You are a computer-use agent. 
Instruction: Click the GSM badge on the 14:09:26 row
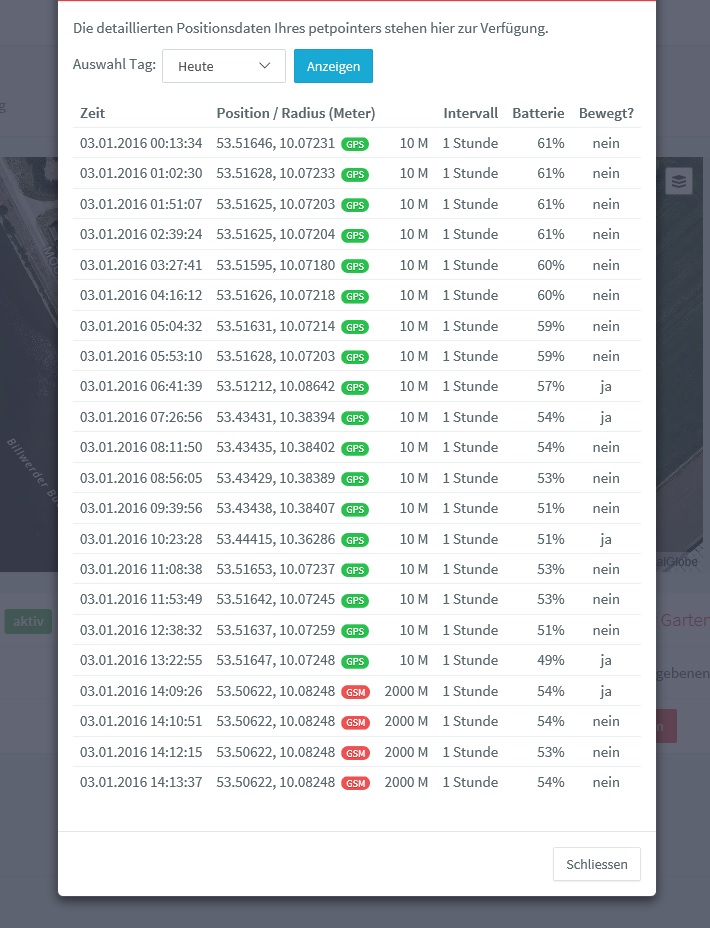(x=355, y=692)
